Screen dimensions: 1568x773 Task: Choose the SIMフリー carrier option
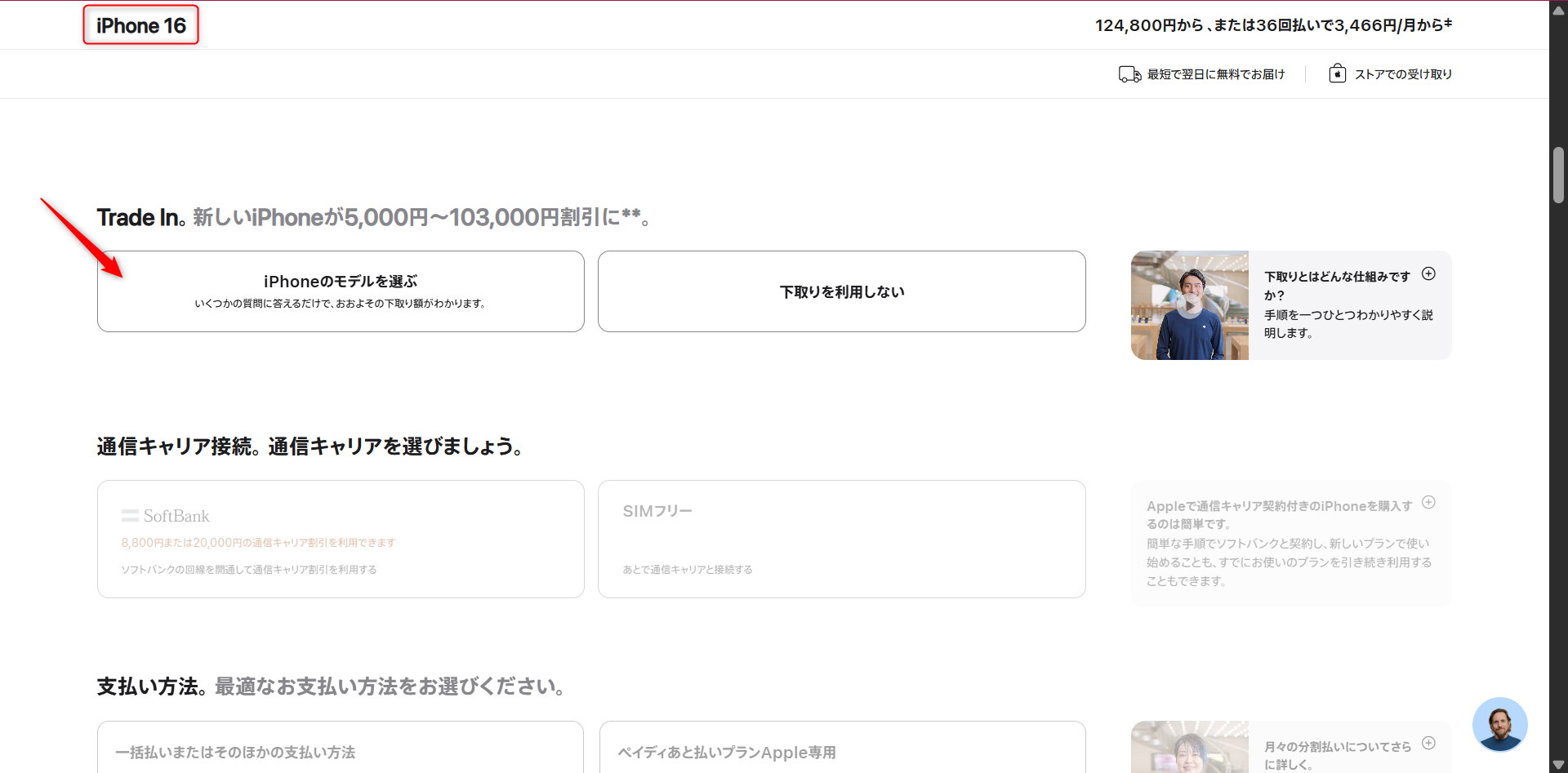(841, 539)
